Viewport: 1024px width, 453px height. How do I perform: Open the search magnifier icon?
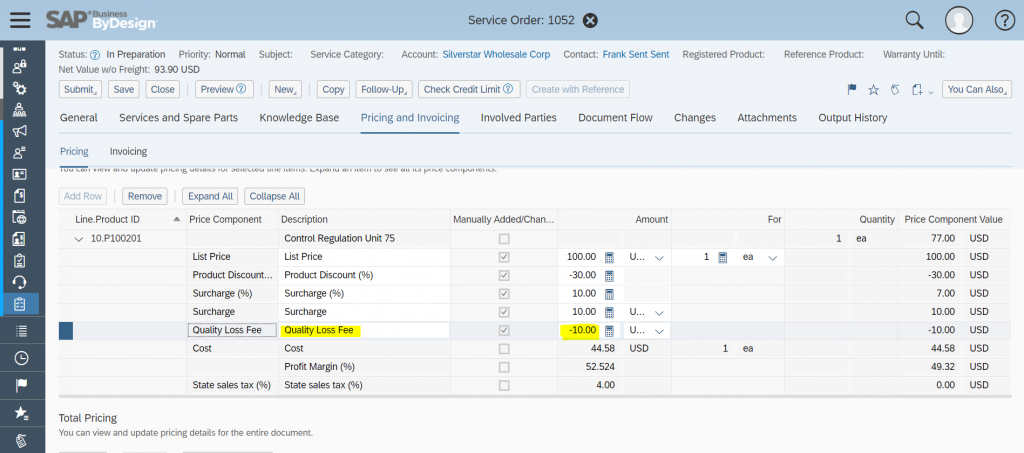(914, 20)
